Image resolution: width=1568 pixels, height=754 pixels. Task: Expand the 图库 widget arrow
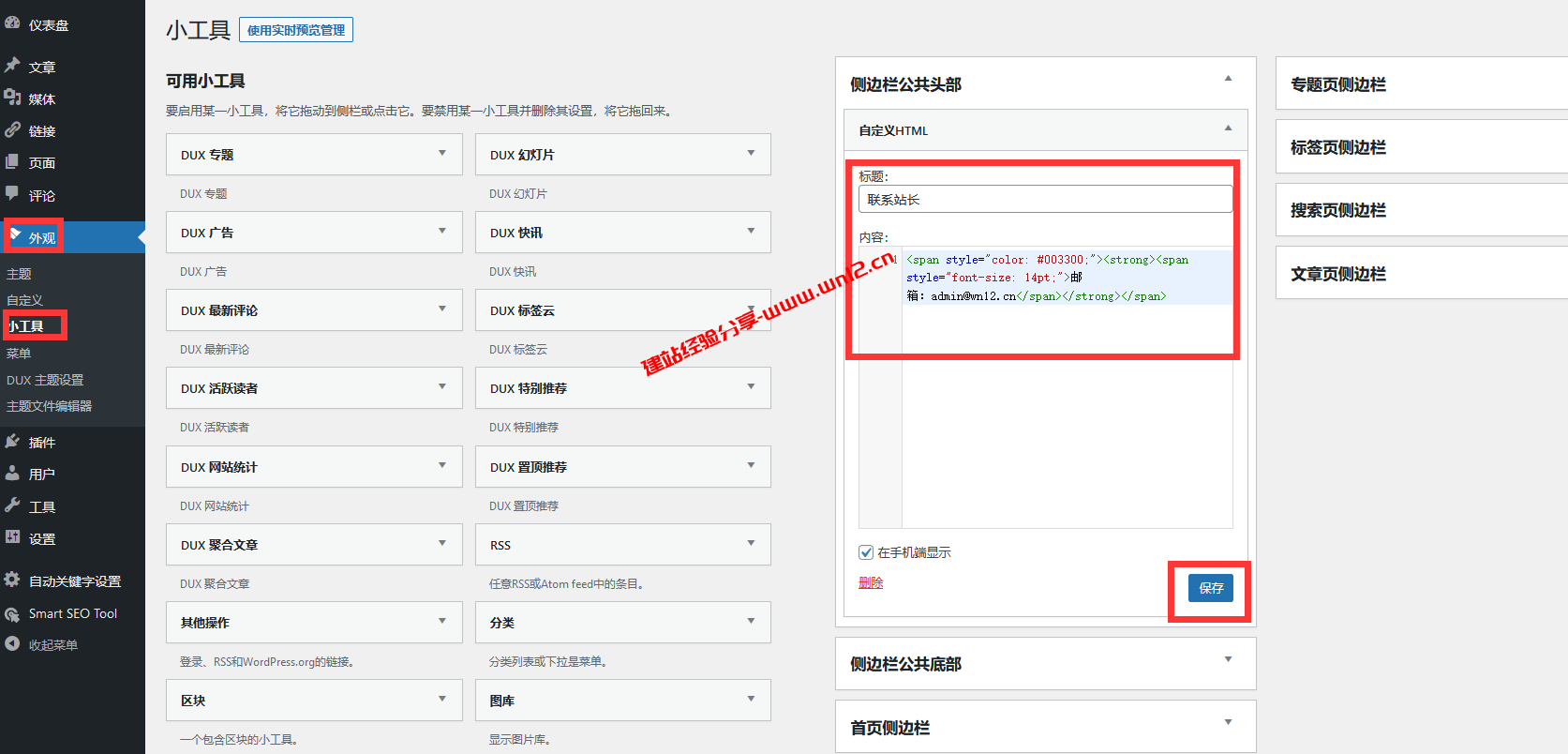[x=751, y=699]
